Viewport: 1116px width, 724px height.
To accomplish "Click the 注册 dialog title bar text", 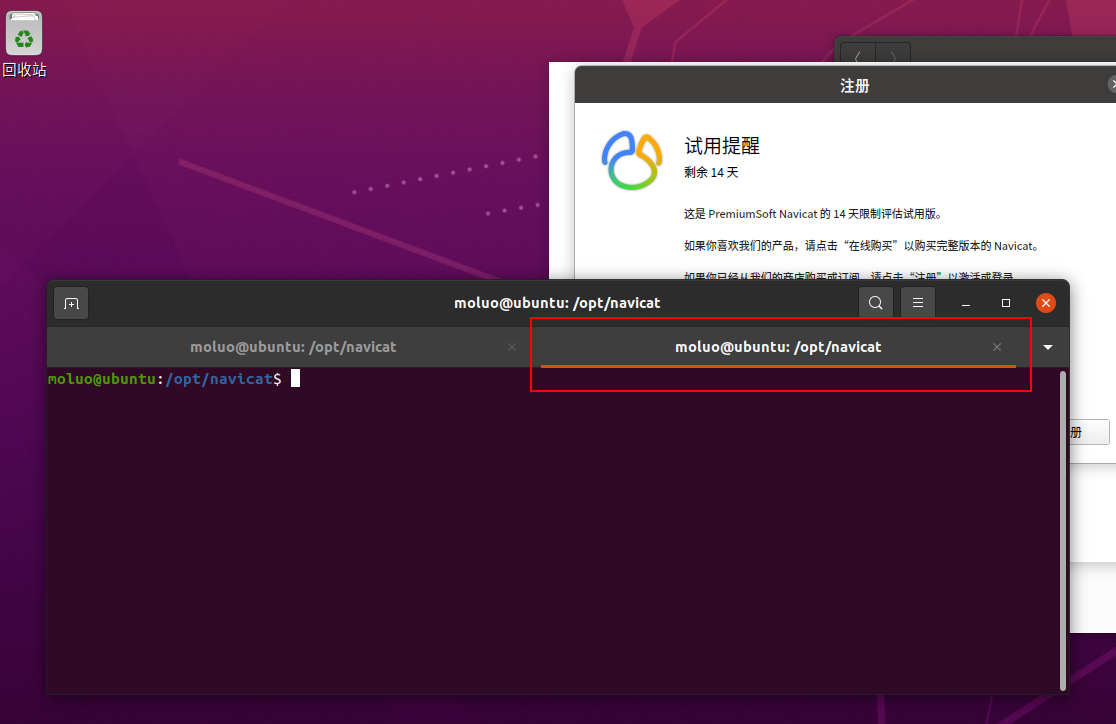I will click(854, 86).
